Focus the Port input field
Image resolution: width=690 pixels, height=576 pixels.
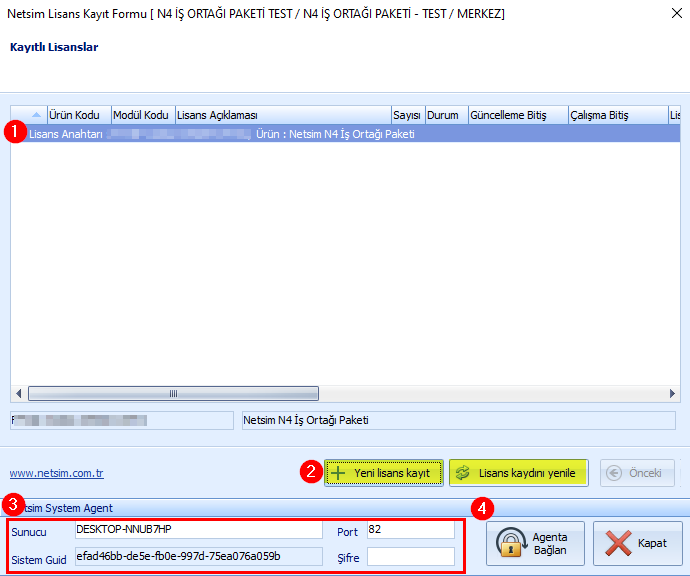coord(409,529)
